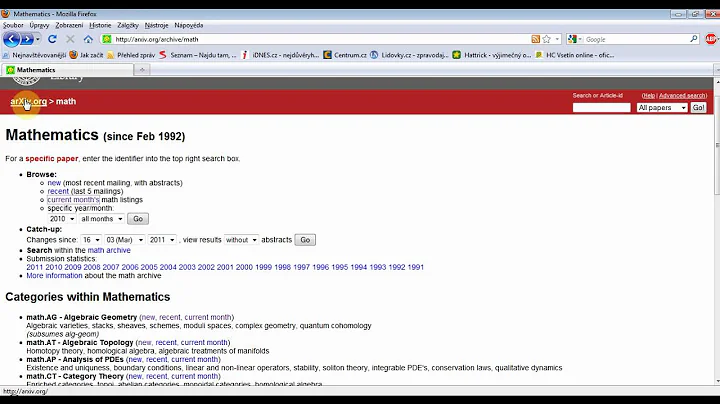Open math.AT current month link

(x=204, y=342)
